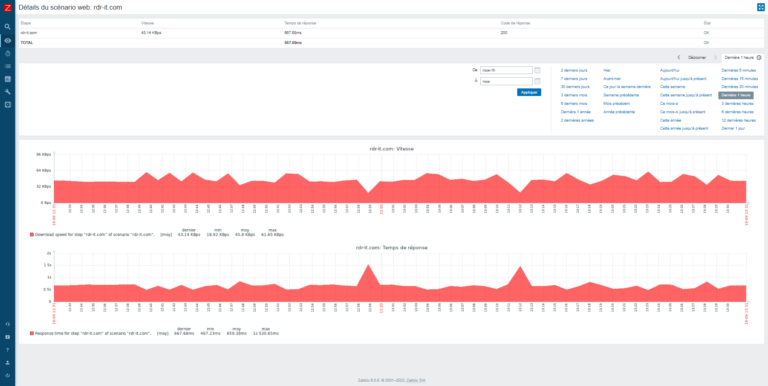Screen dimensions: 768x386
Task: Select Dernières 5 minutes period
Action: tap(739, 70)
